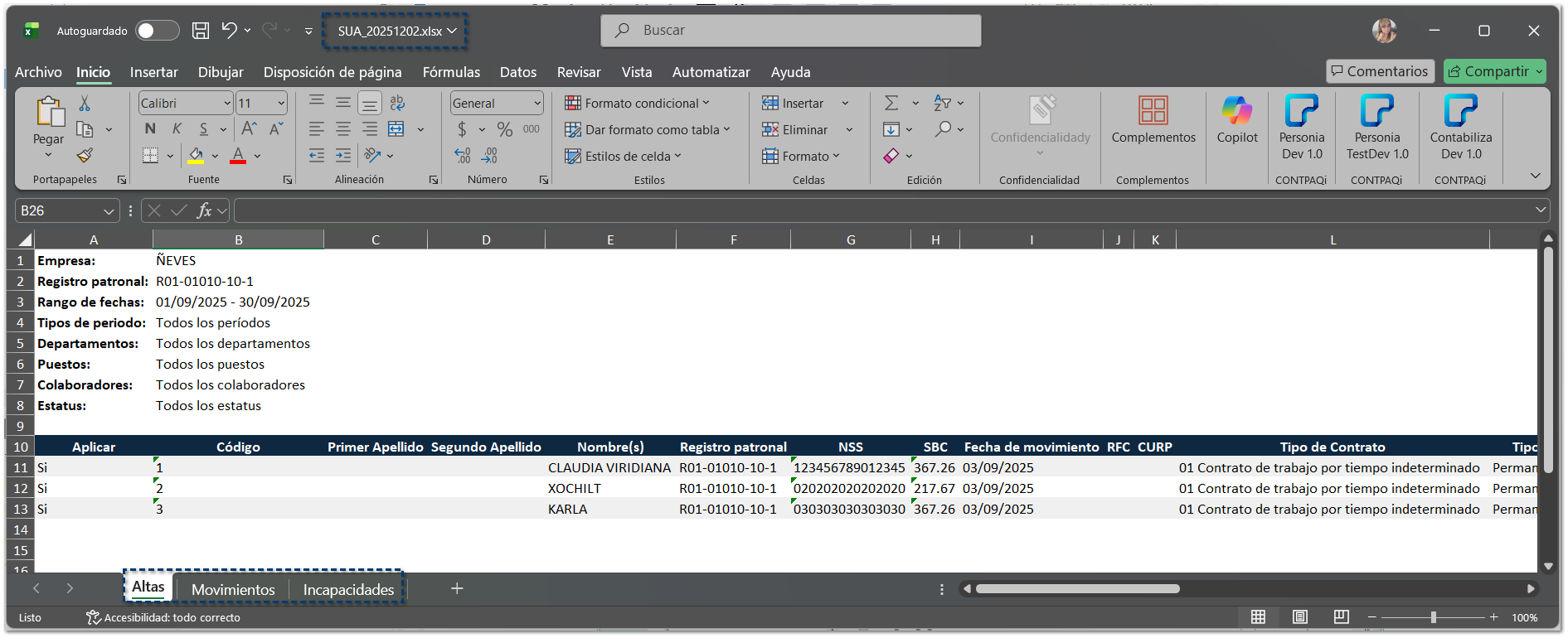1568x638 pixels.
Task: Open the Fórmulas ribbon tab
Action: [x=451, y=72]
